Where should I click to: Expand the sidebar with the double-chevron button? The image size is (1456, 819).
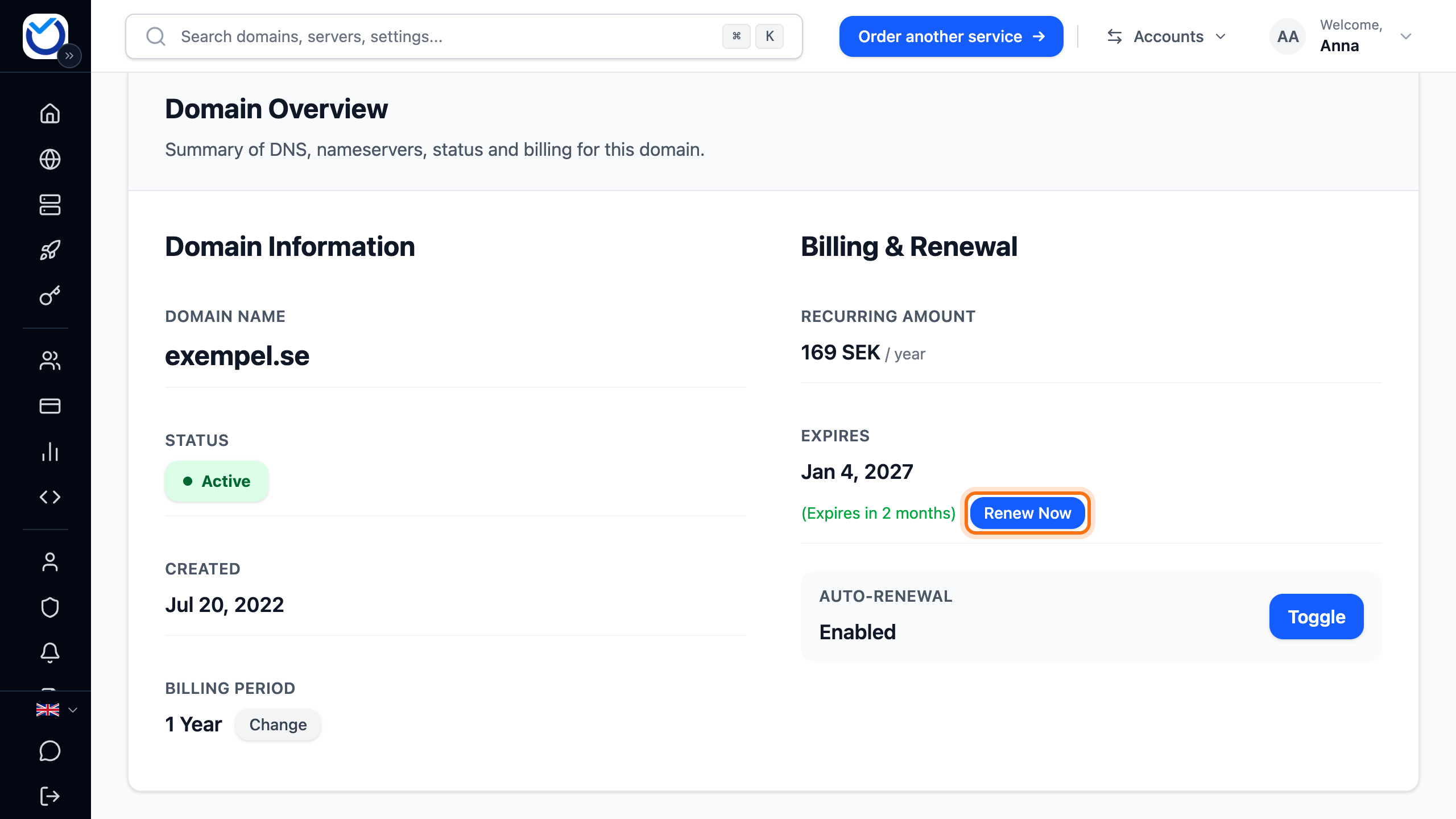click(x=69, y=56)
